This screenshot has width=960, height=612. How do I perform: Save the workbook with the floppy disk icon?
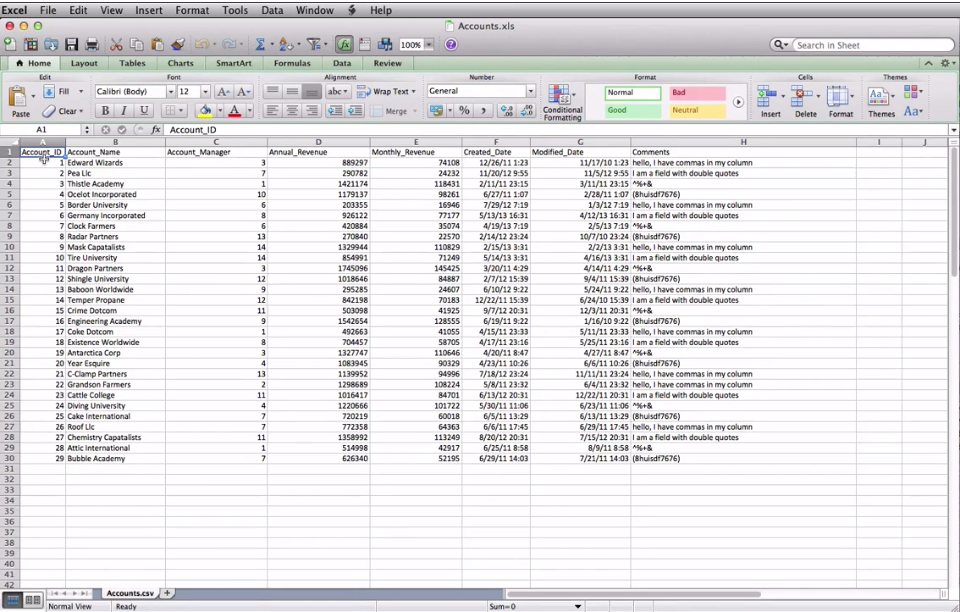click(72, 44)
